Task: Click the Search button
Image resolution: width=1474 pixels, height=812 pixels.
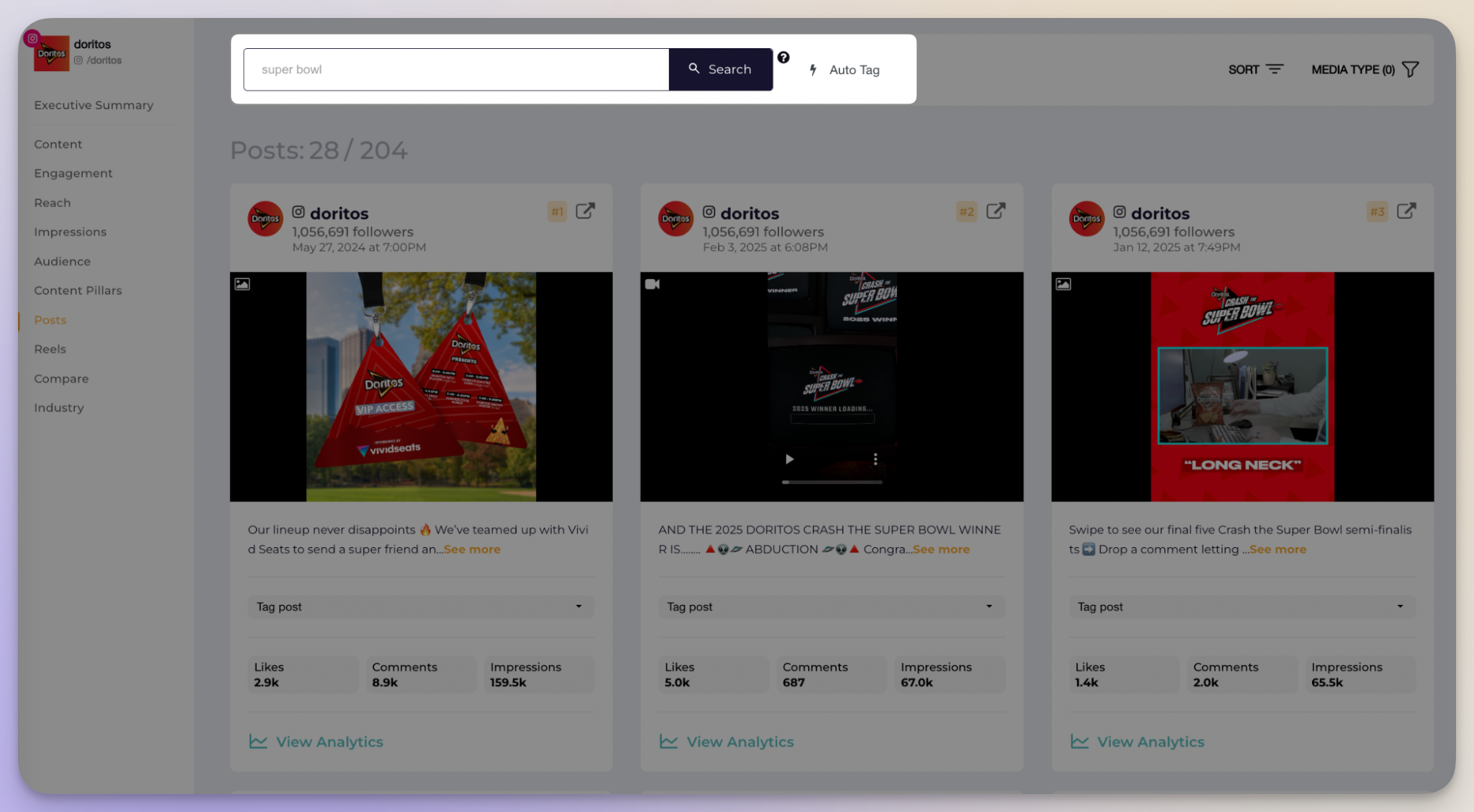Action: point(721,70)
